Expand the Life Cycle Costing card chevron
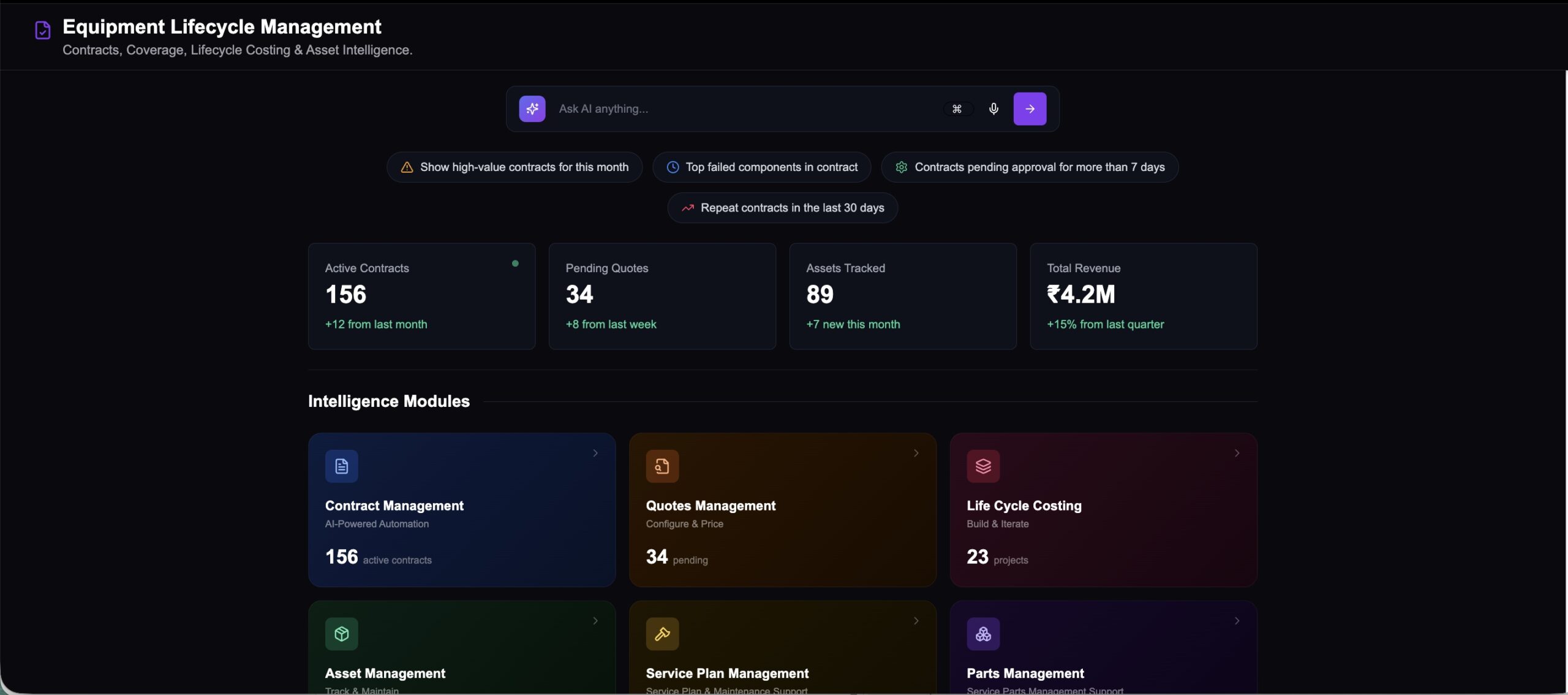The height and width of the screenshot is (695, 1568). point(1236,454)
